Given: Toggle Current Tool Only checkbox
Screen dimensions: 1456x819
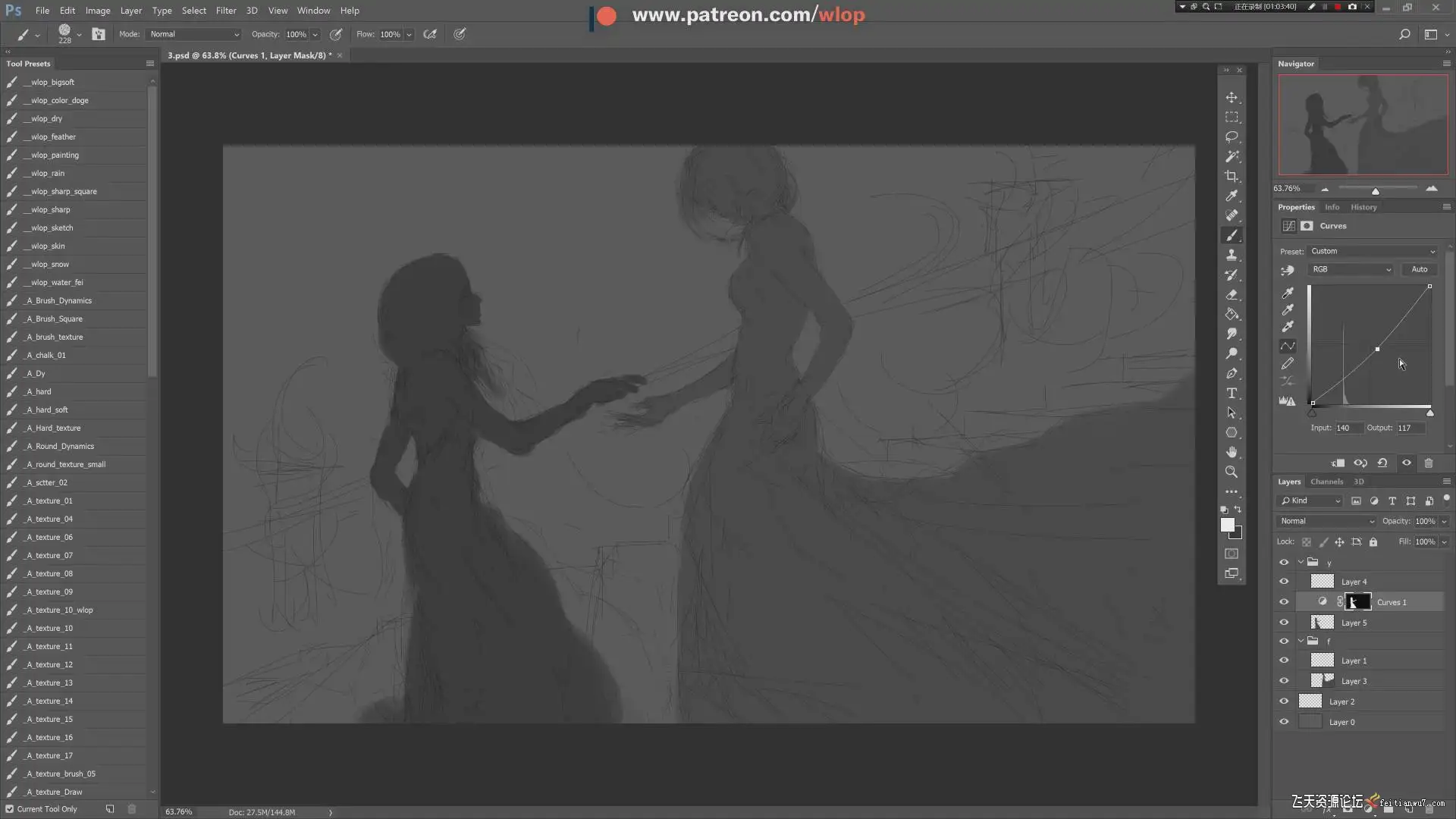Looking at the screenshot, I should pyautogui.click(x=10, y=809).
